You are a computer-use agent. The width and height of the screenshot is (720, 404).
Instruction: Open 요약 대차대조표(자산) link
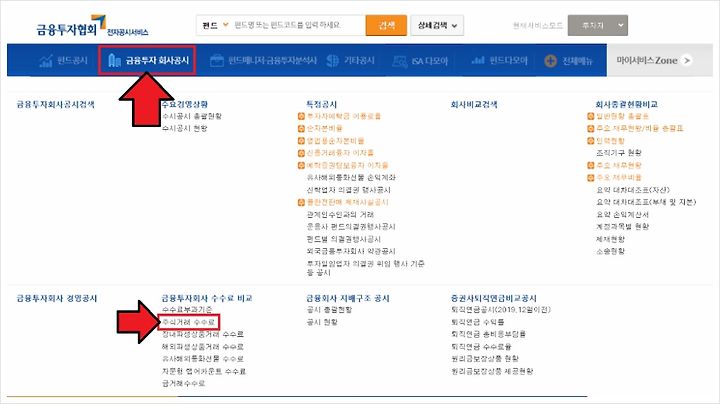point(632,190)
